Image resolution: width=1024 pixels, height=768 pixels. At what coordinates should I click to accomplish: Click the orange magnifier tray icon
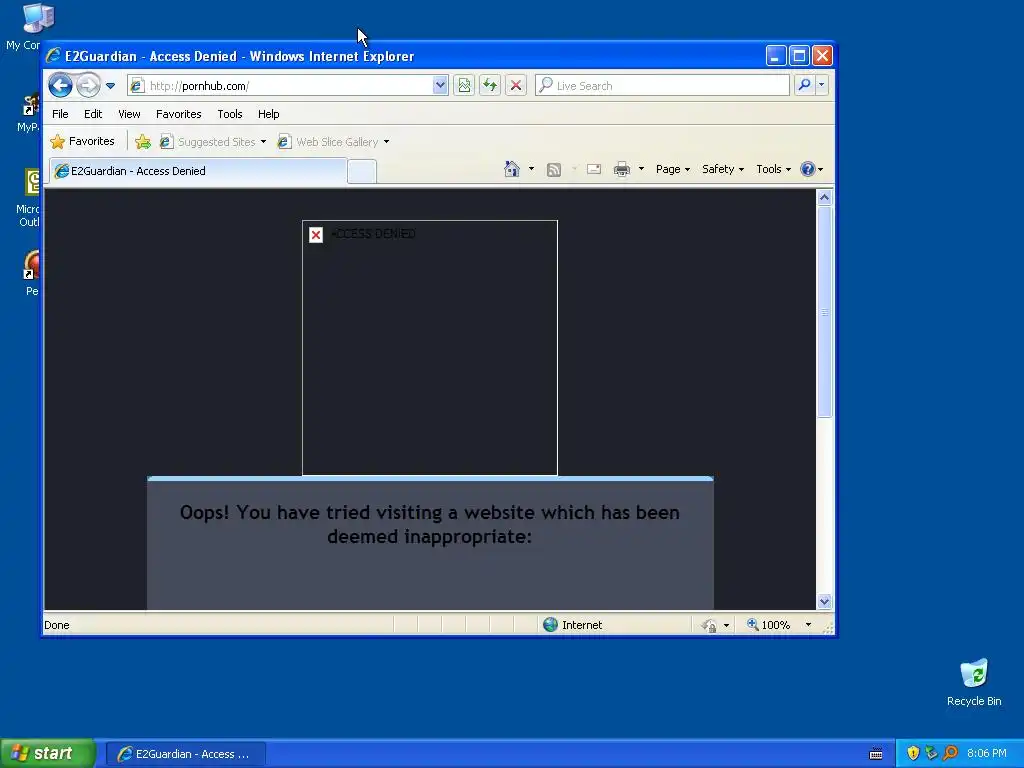[950, 753]
